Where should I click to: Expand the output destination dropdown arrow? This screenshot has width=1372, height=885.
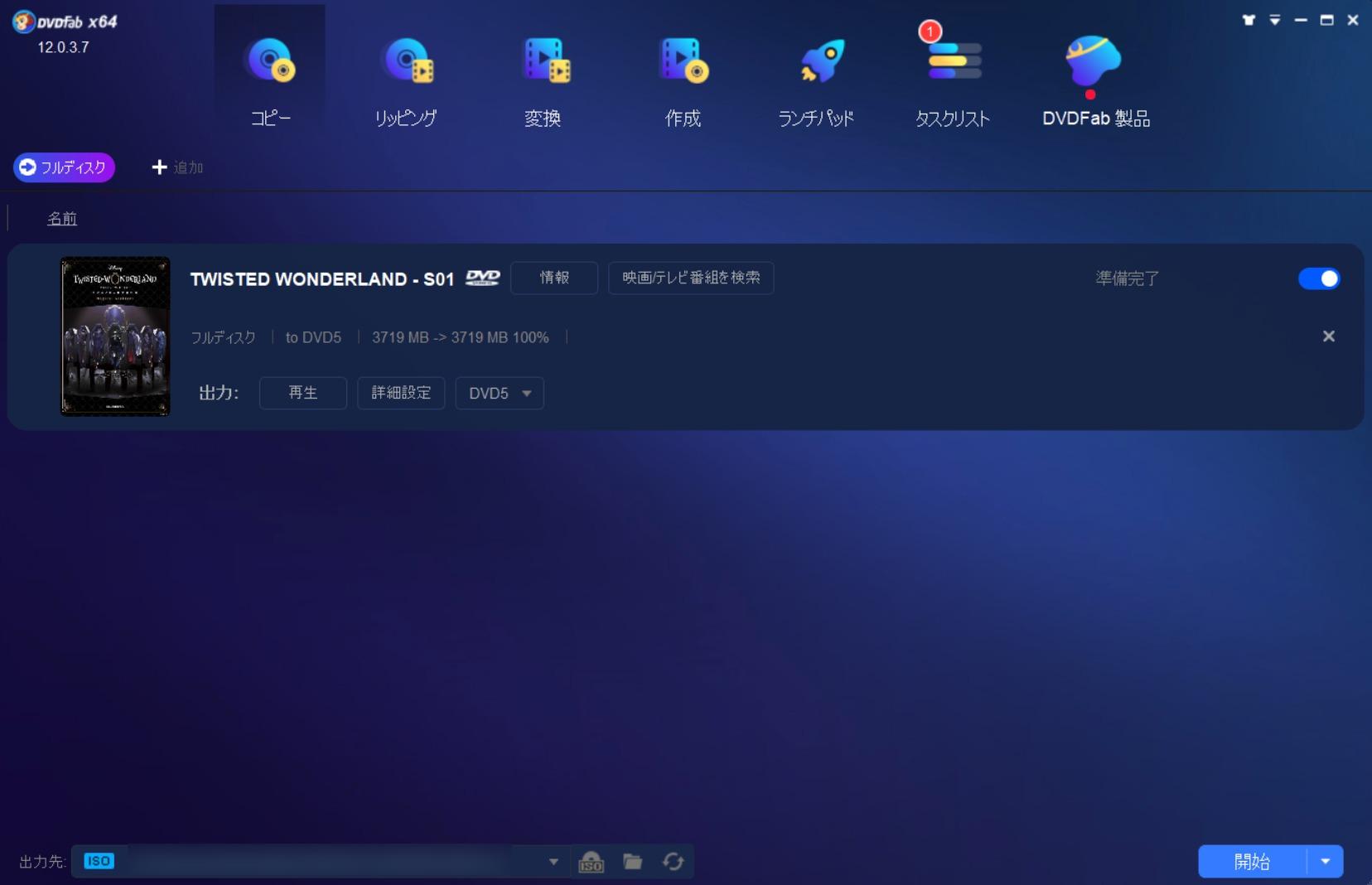point(553,862)
